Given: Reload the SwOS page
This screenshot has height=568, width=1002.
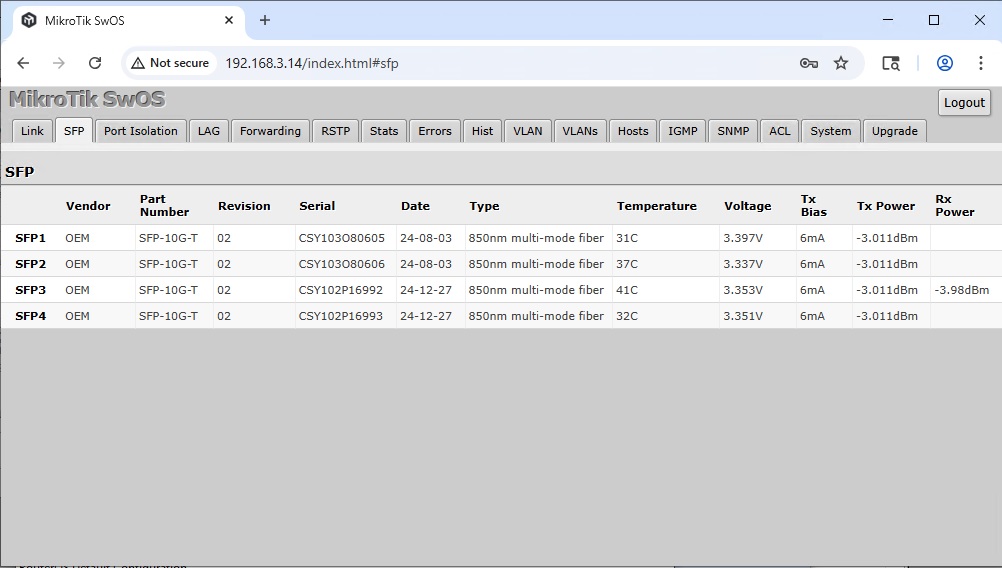Looking at the screenshot, I should tap(95, 63).
